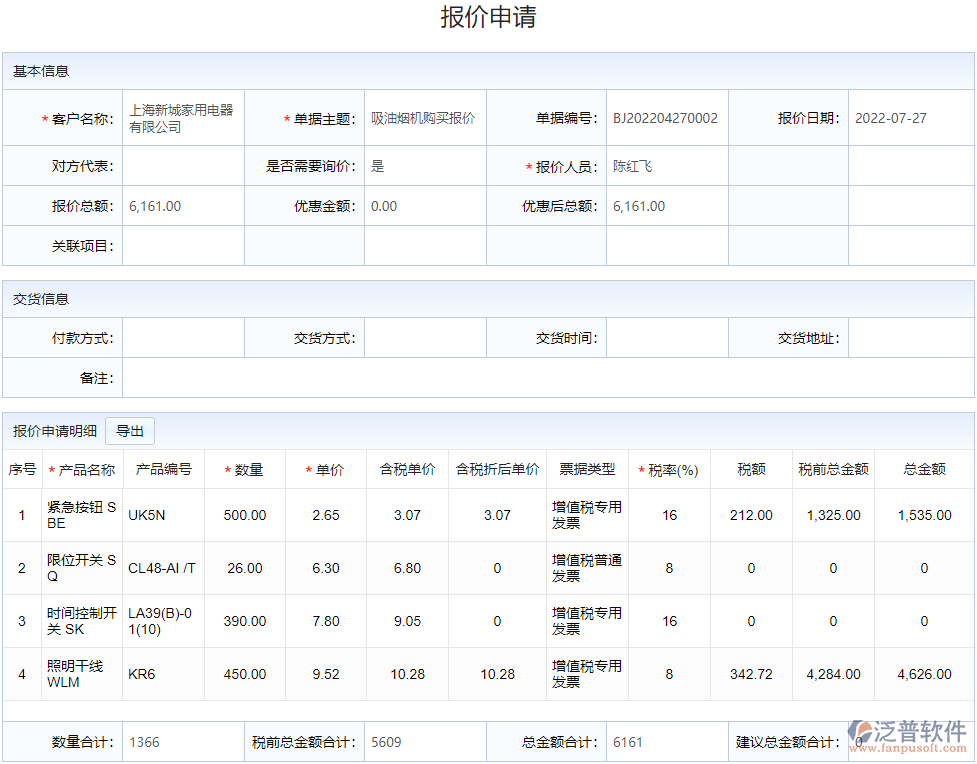The width and height of the screenshot is (977, 764).
Task: Click the empty 付款方式 field
Action: 183,337
